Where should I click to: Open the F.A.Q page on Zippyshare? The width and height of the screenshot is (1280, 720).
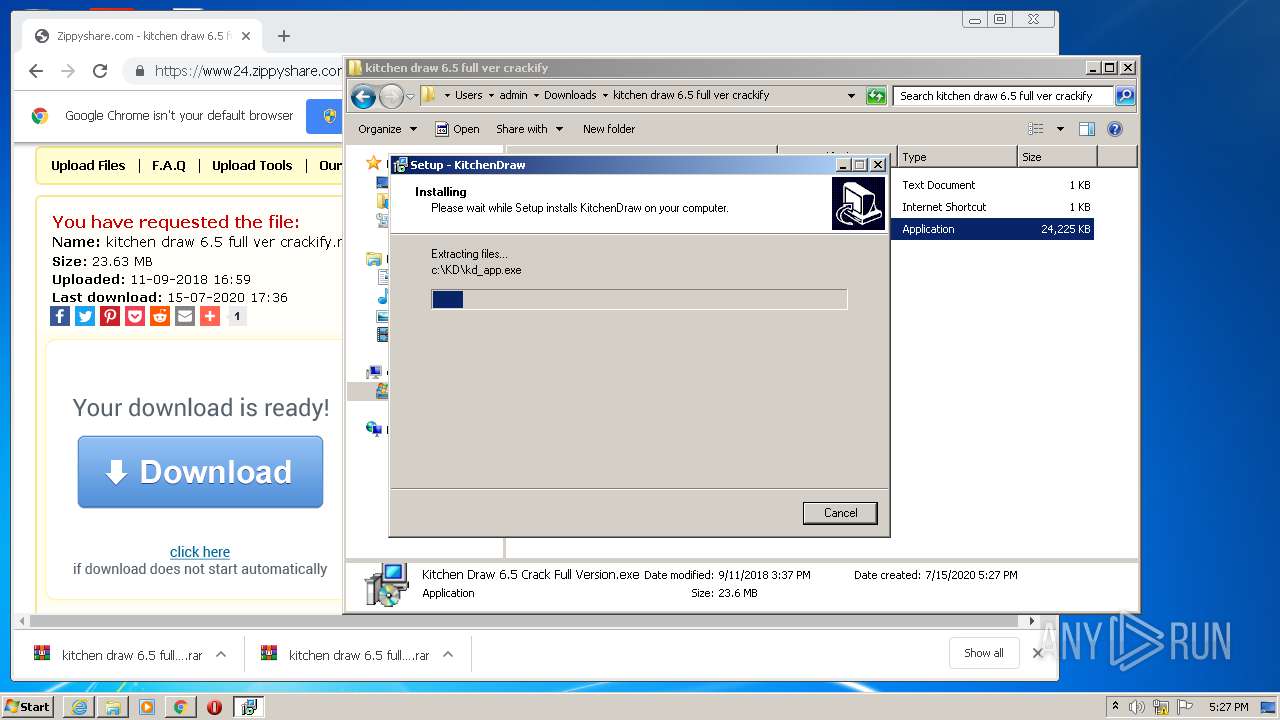169,166
